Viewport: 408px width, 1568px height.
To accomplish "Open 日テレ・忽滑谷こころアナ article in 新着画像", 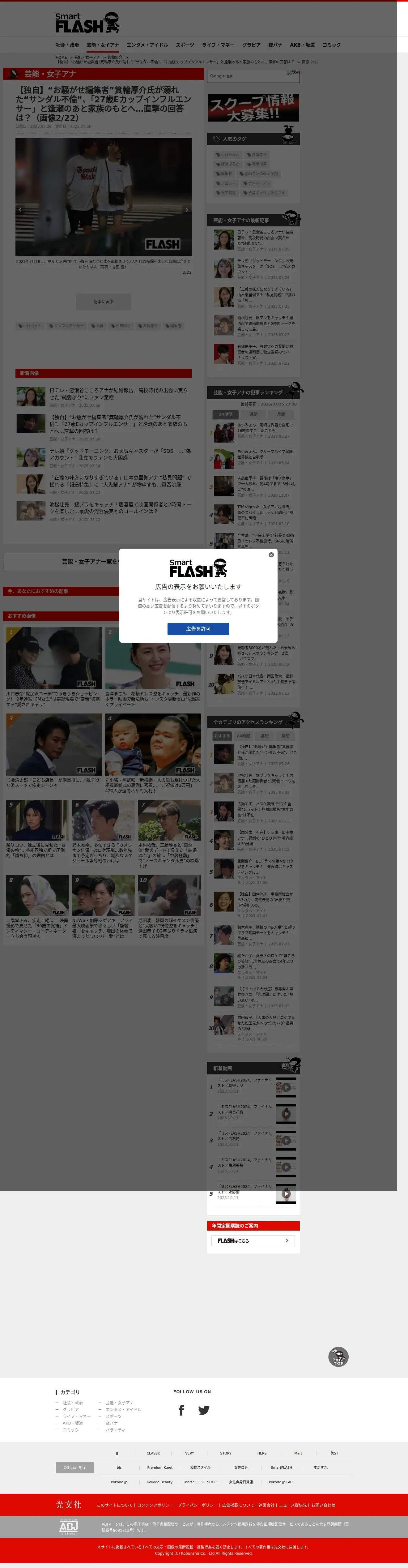I will click(119, 394).
